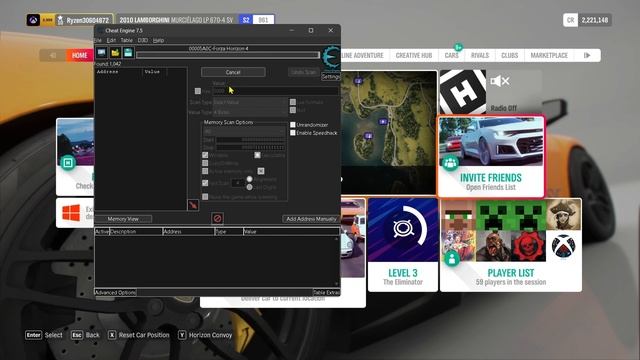Toggle the Writable checkbox
This screenshot has width=640, height=360.
click(205, 155)
